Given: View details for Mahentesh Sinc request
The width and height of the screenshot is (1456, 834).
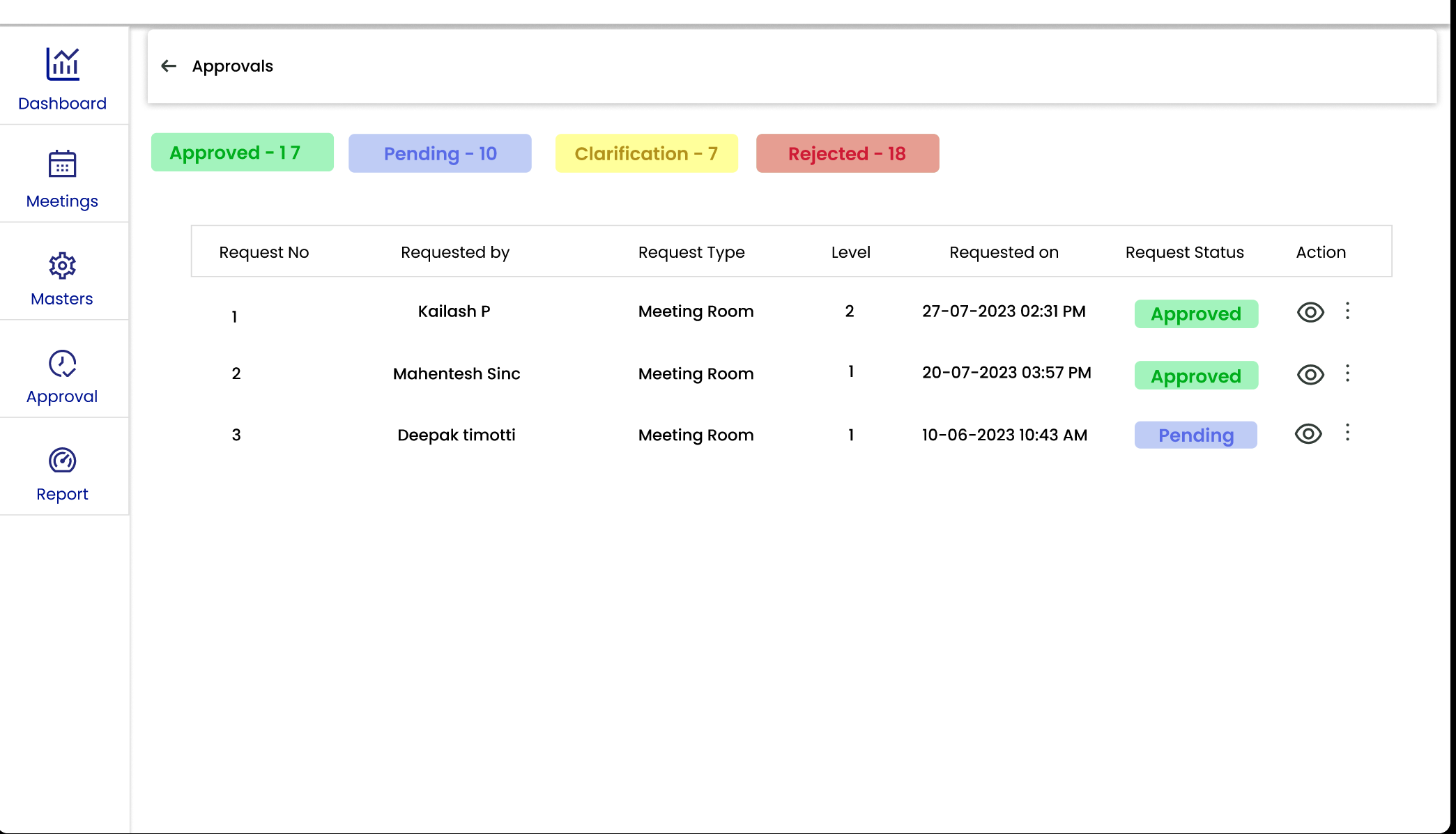Looking at the screenshot, I should point(1309,373).
